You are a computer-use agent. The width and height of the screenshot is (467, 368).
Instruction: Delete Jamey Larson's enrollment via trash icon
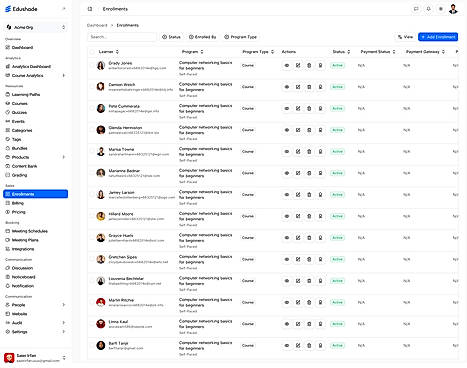click(309, 195)
